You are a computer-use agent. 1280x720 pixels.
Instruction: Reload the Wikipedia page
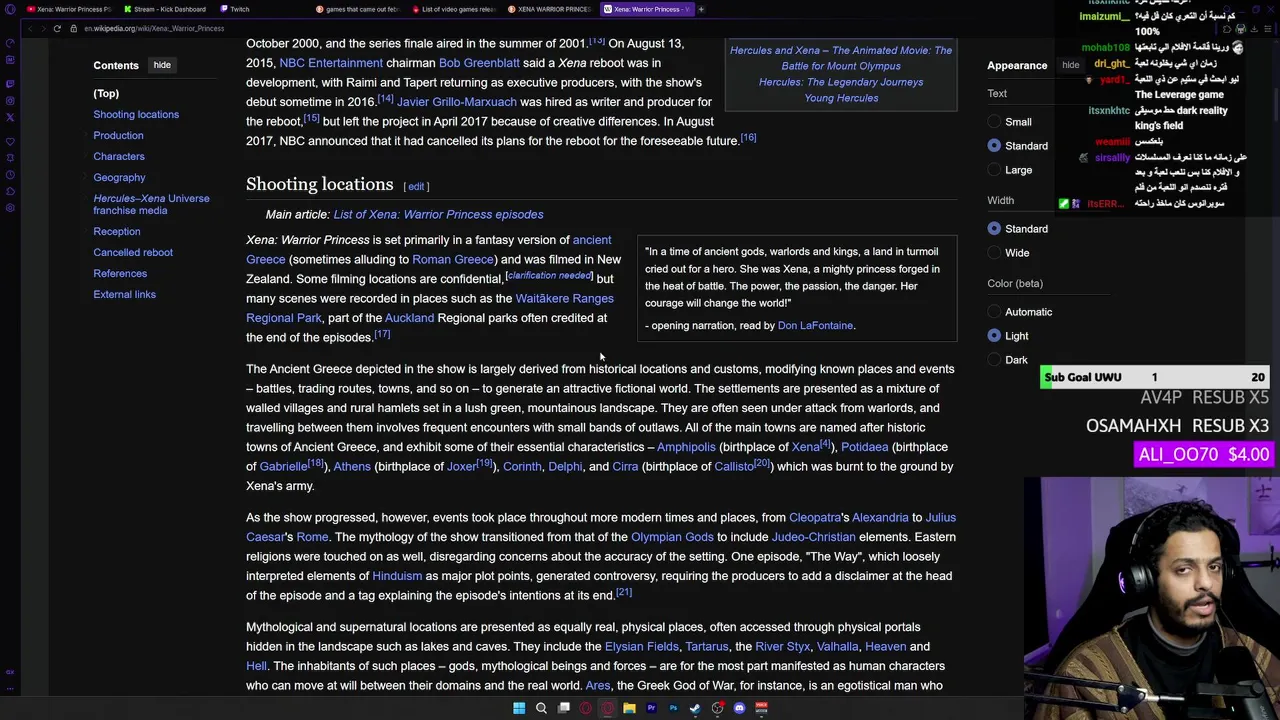(57, 28)
